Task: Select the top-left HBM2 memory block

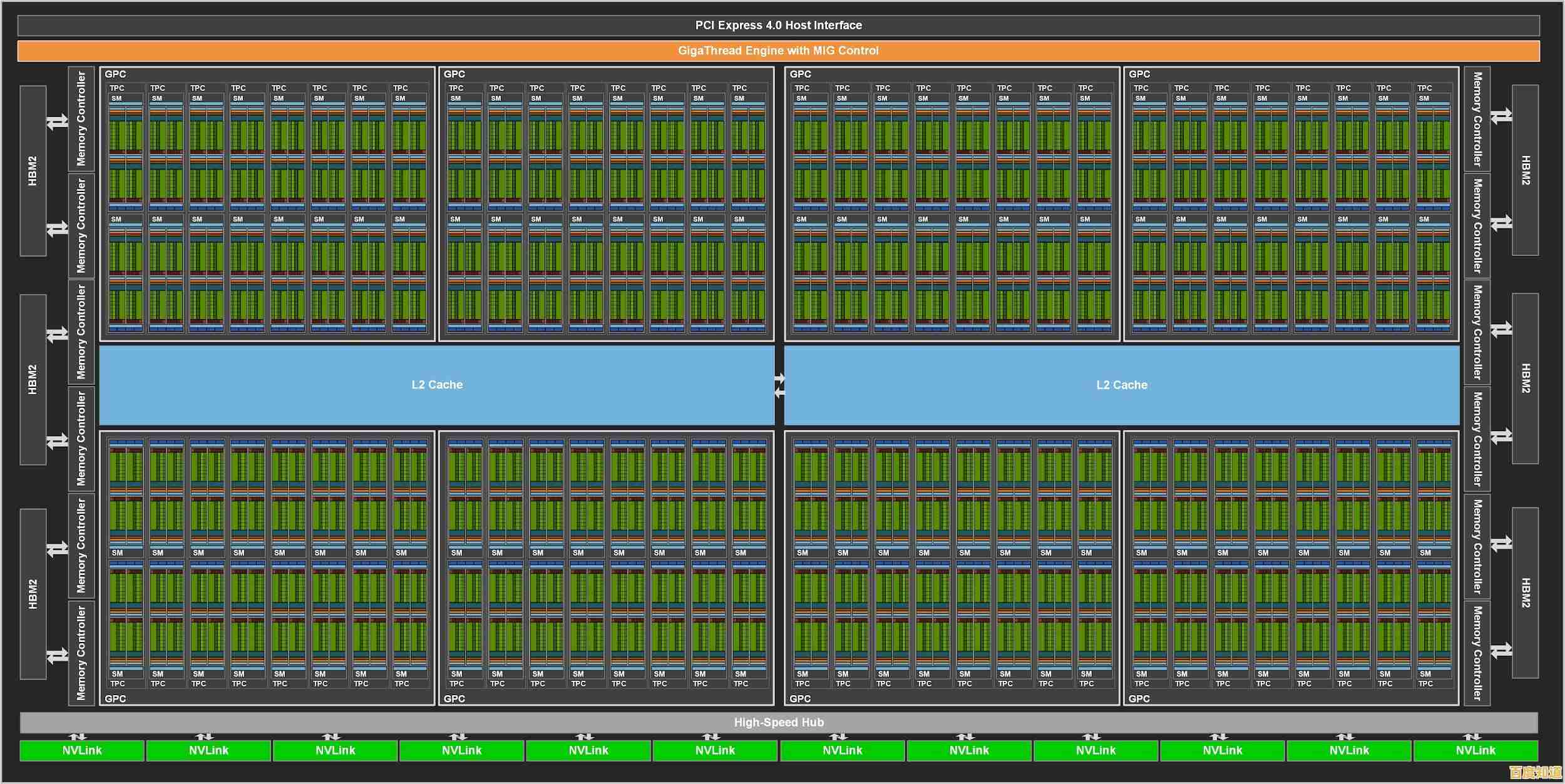Action: click(x=33, y=171)
